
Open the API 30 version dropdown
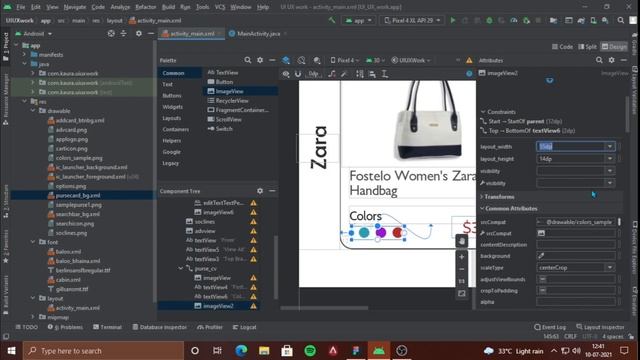click(x=376, y=60)
